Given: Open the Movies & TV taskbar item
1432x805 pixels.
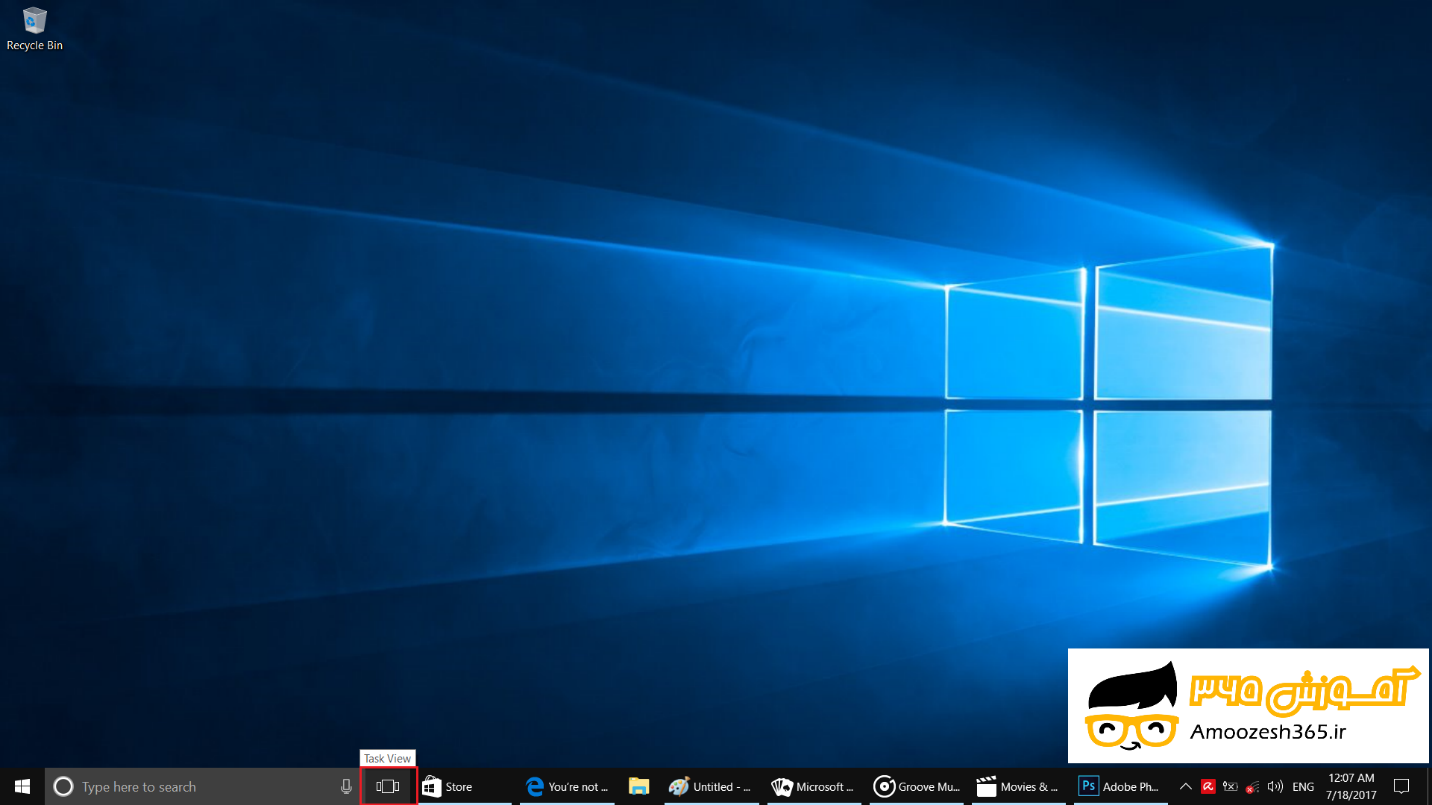Looking at the screenshot, I should [x=1017, y=787].
